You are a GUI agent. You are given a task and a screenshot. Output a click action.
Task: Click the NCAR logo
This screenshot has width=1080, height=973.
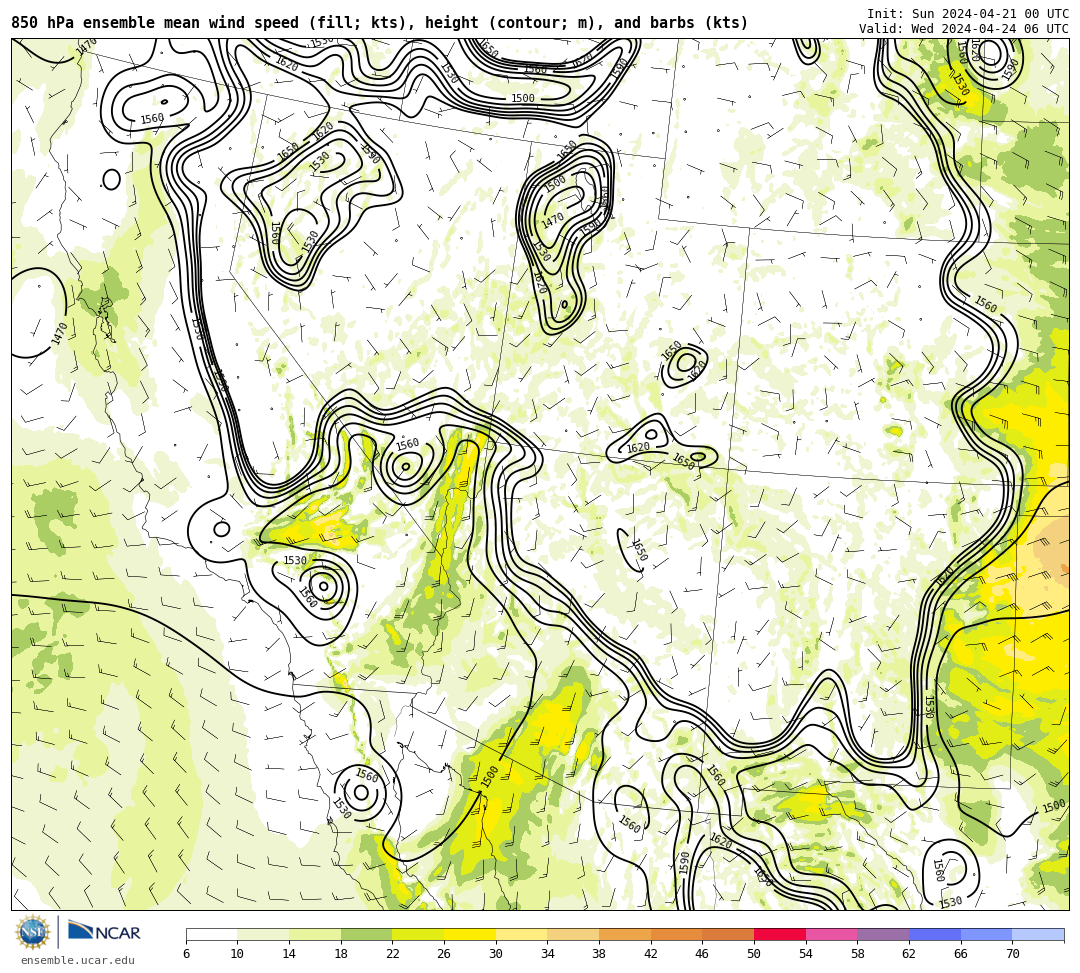pyautogui.click(x=104, y=932)
